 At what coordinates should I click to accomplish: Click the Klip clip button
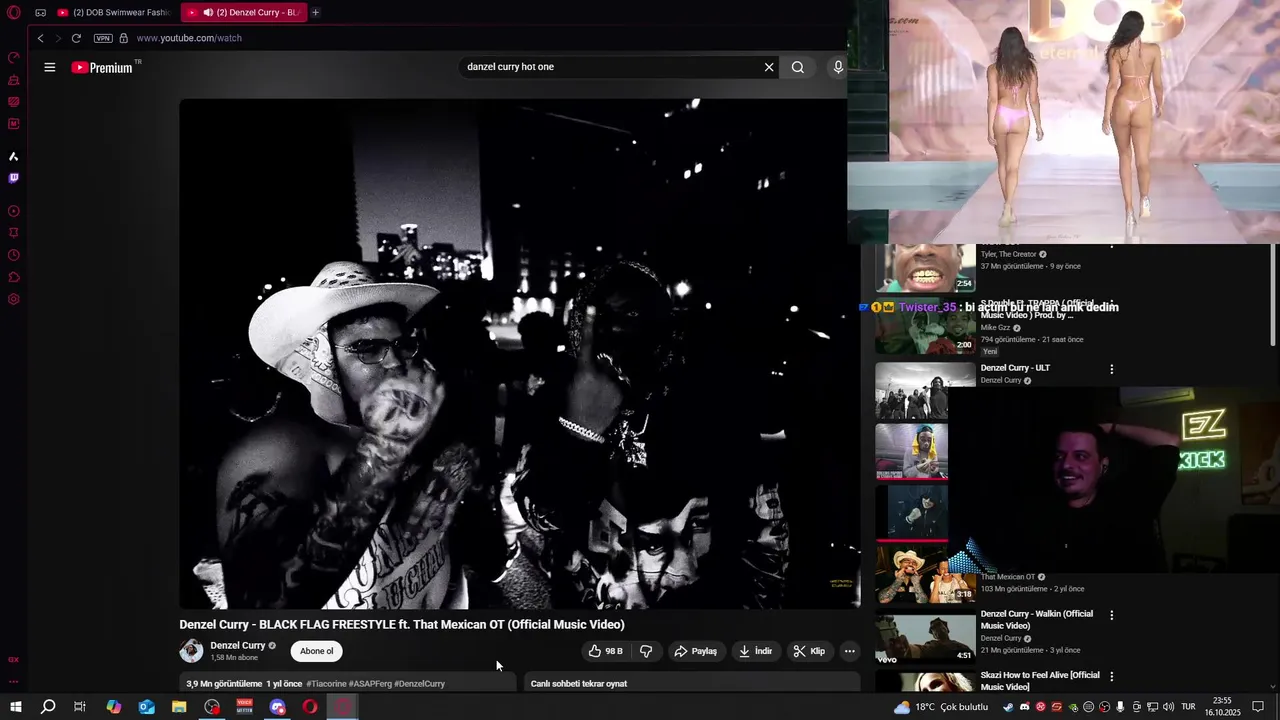tap(810, 651)
